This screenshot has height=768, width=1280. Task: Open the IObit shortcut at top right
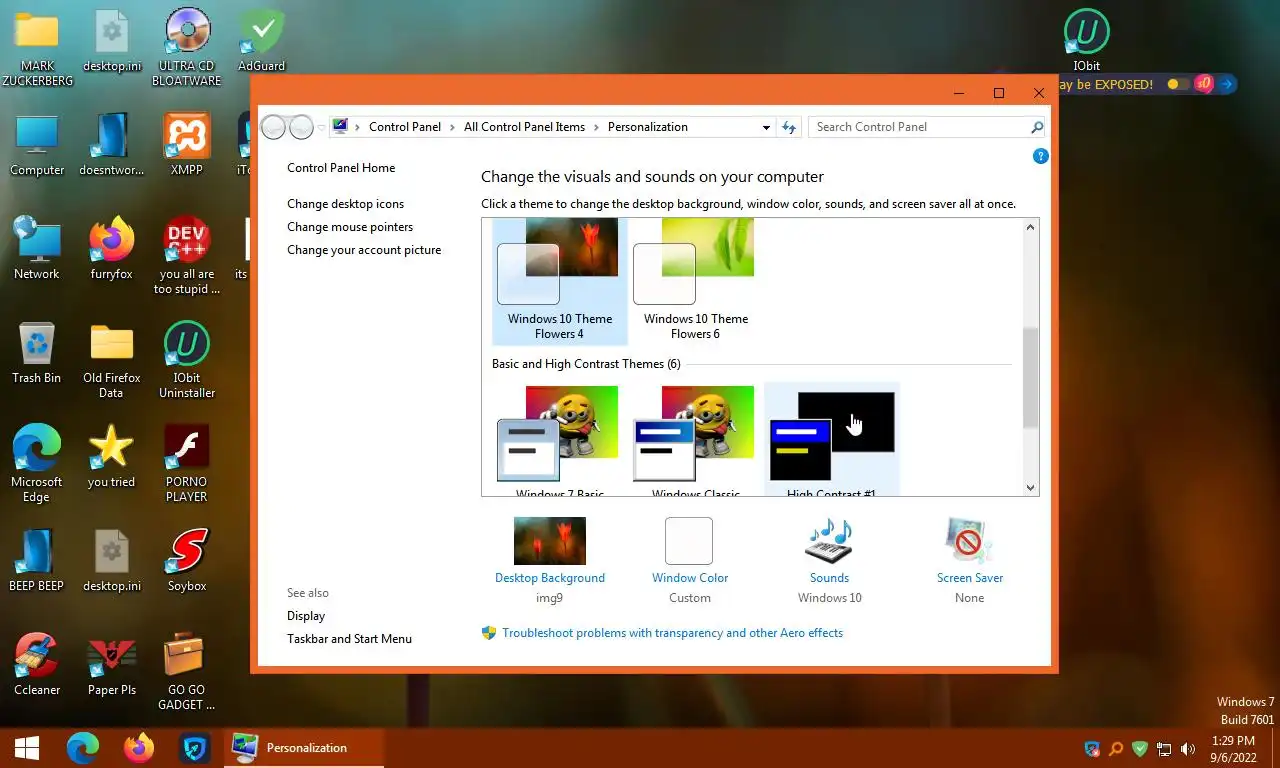click(x=1087, y=40)
